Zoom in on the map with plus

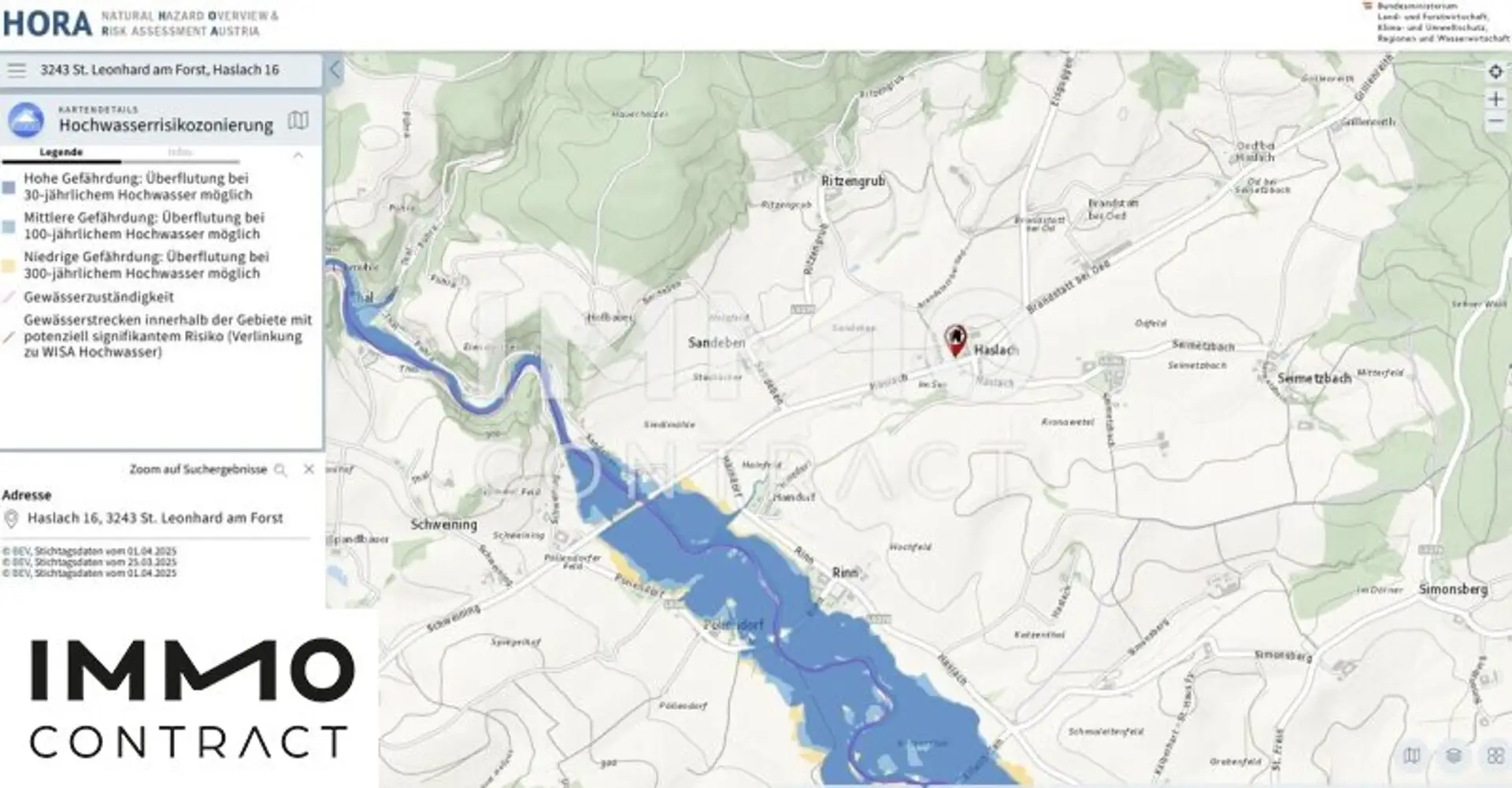click(x=1495, y=98)
